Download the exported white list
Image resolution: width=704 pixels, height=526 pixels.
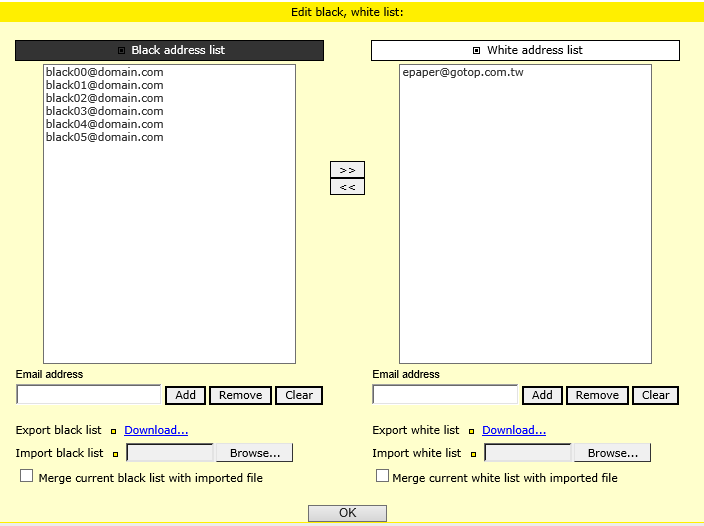514,430
